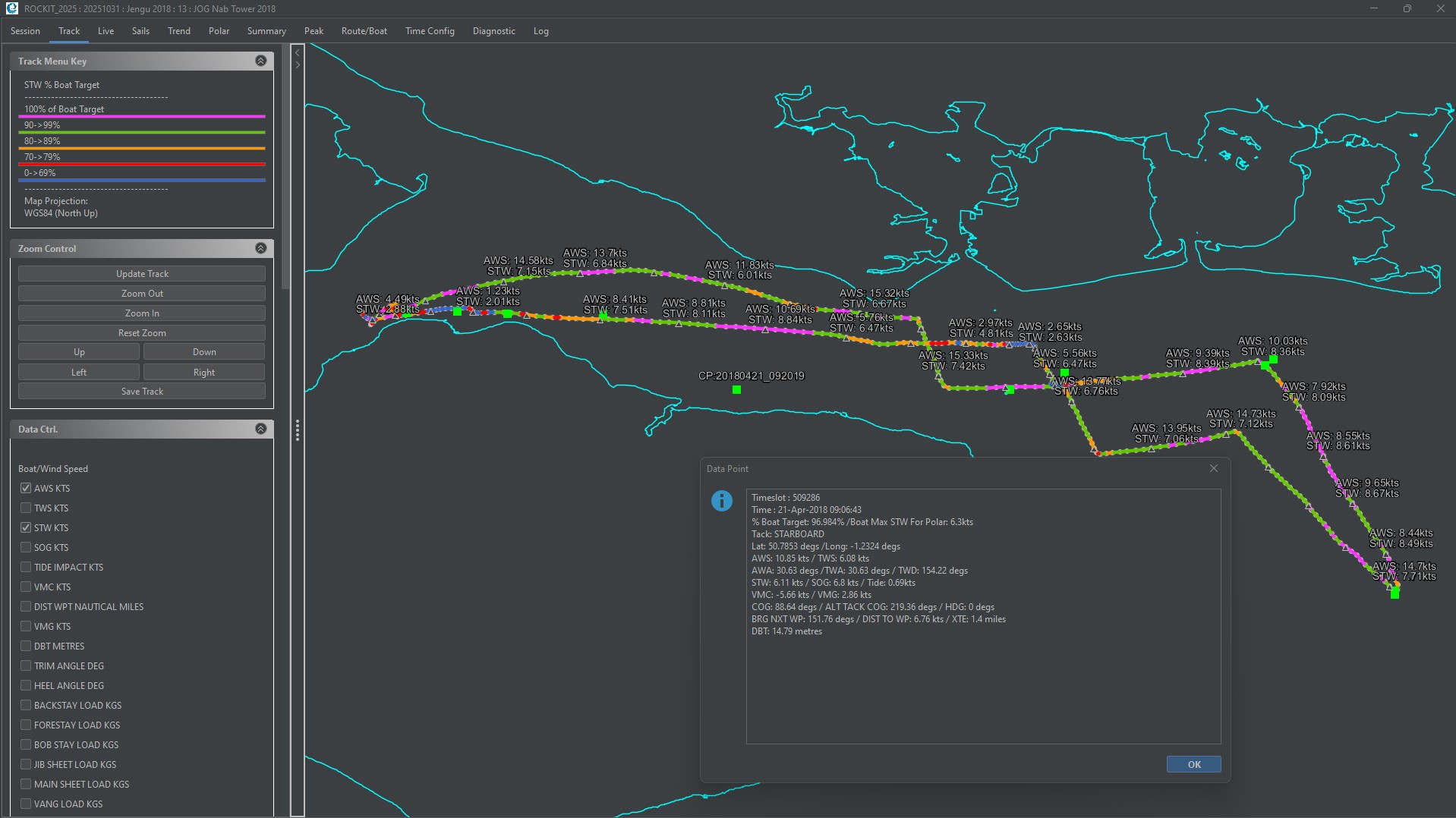Screen dimensions: 1456x818
Task: Enable the HEEL ANGLE DEG checkbox
Action: coord(26,685)
